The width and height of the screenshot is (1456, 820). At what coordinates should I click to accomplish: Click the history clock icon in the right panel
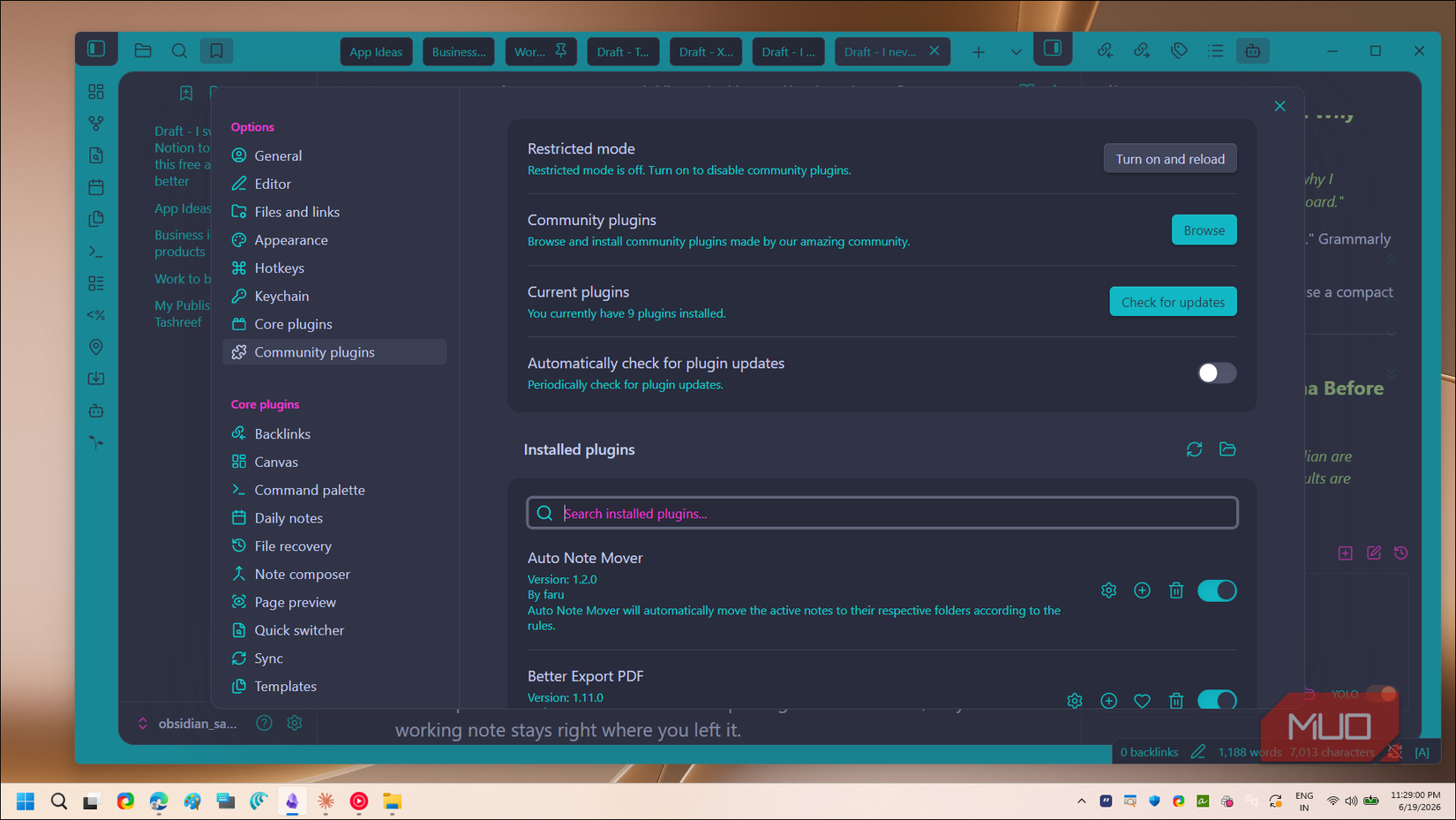tap(1400, 553)
